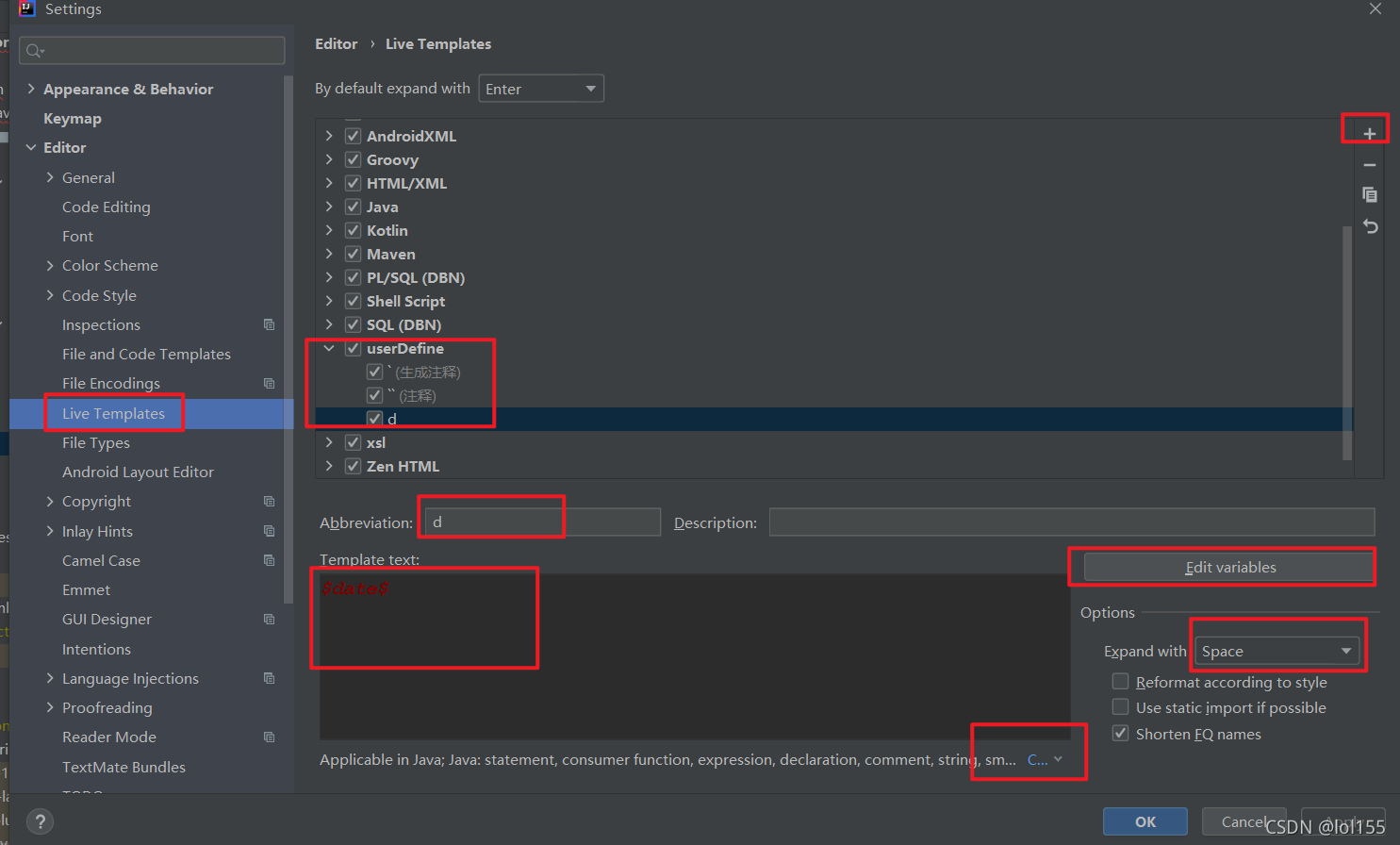Viewport: 1400px width, 845px height.
Task: Toggle the Maven group checkbox
Action: [354, 254]
